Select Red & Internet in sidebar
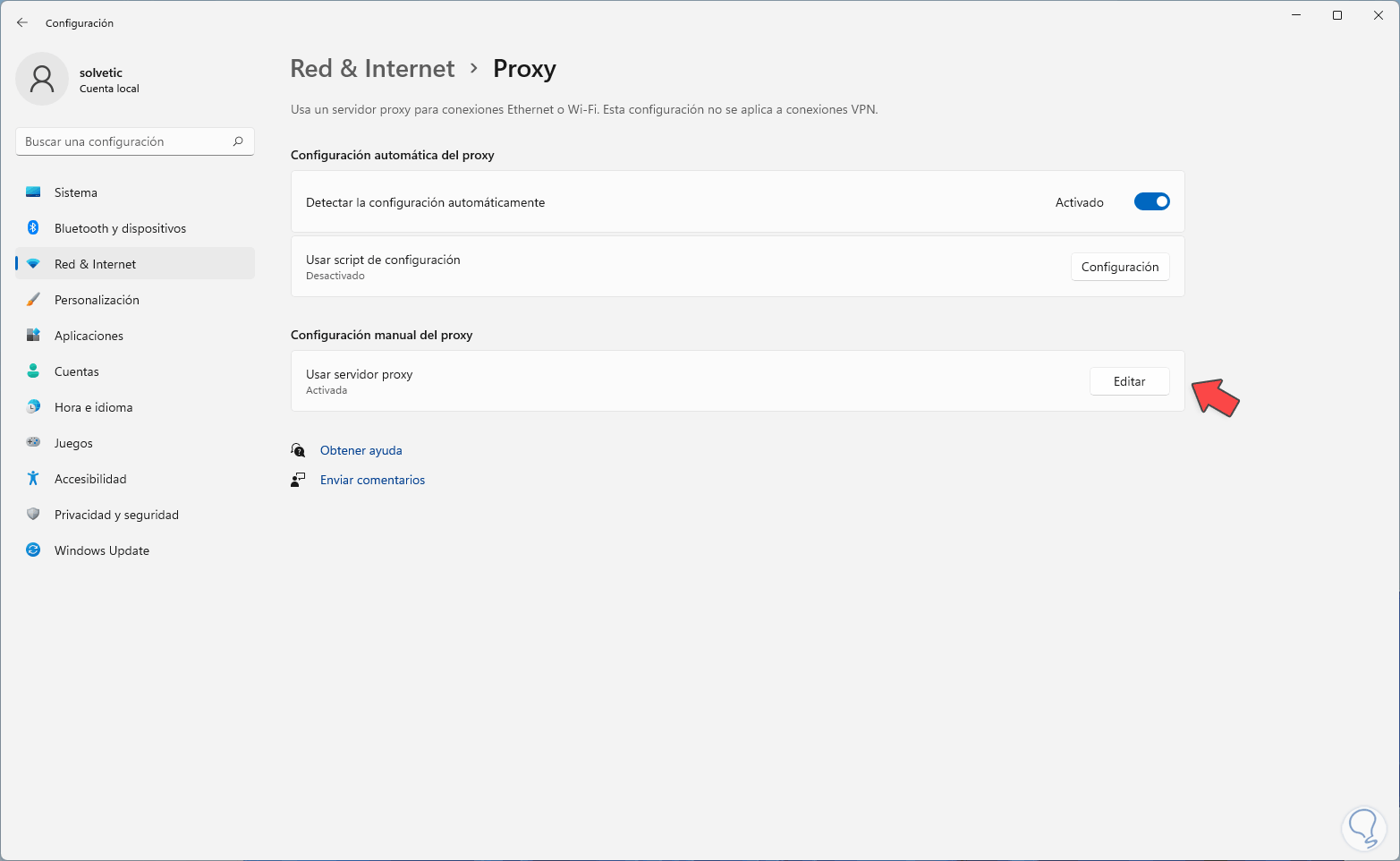Screen dimensions: 1400x861 click(x=95, y=264)
